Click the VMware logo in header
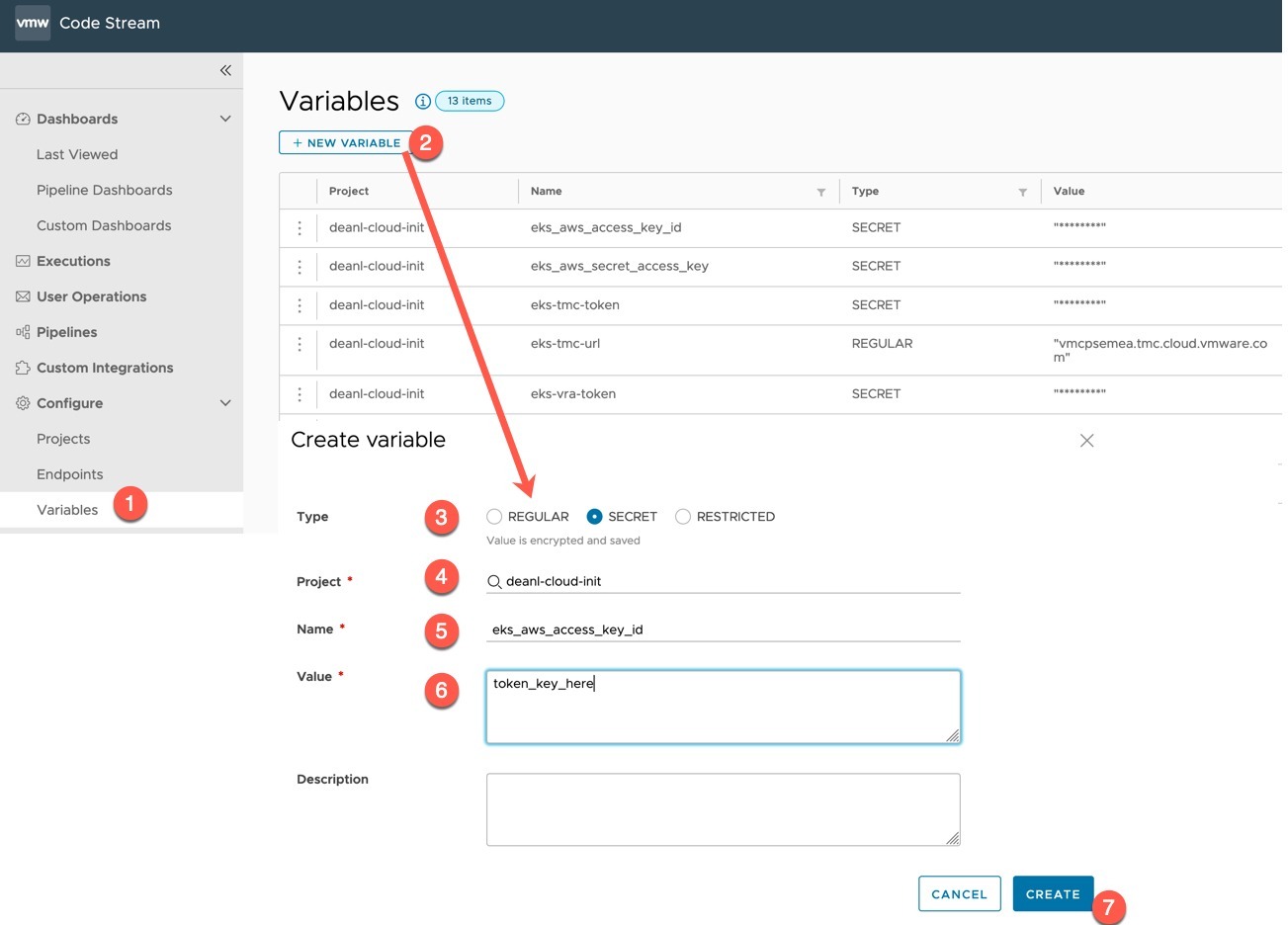 click(33, 23)
